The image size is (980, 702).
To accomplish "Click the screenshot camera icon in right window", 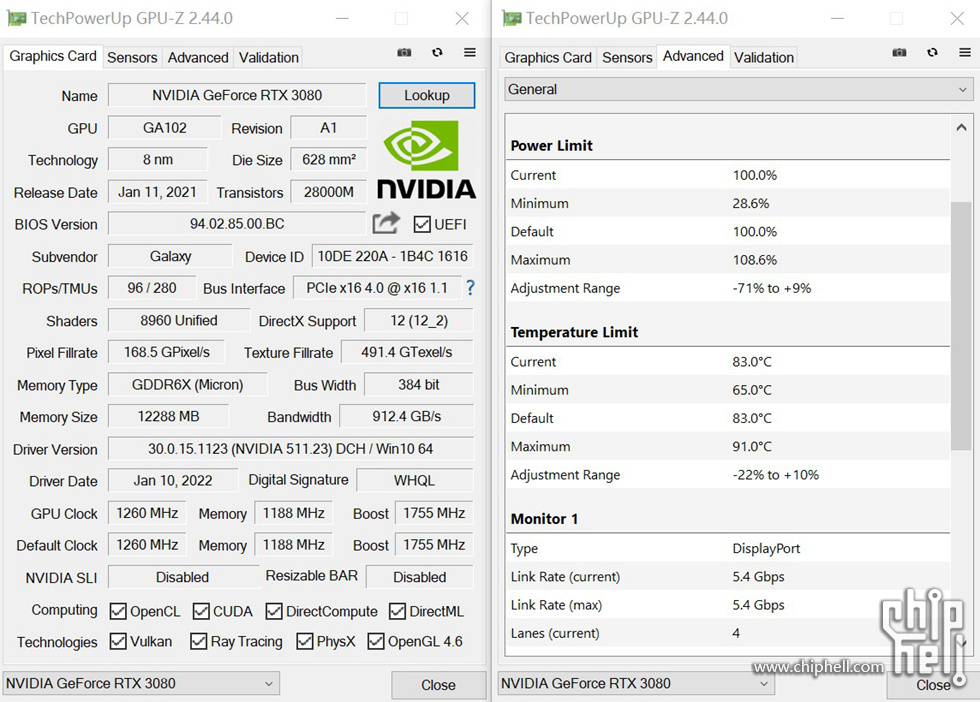I will [899, 53].
